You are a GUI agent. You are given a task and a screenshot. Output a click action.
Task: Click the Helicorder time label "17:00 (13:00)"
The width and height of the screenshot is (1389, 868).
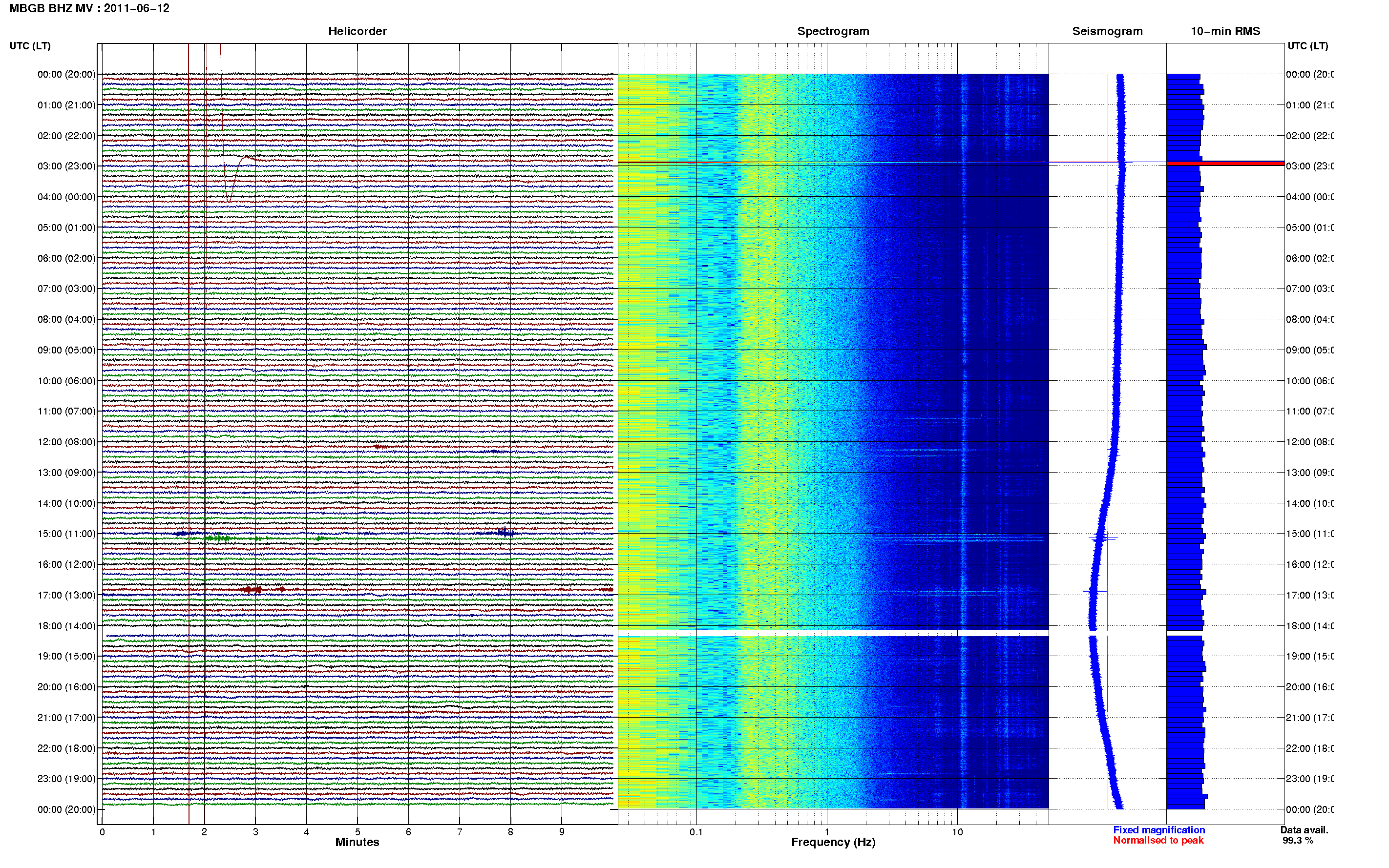(66, 595)
